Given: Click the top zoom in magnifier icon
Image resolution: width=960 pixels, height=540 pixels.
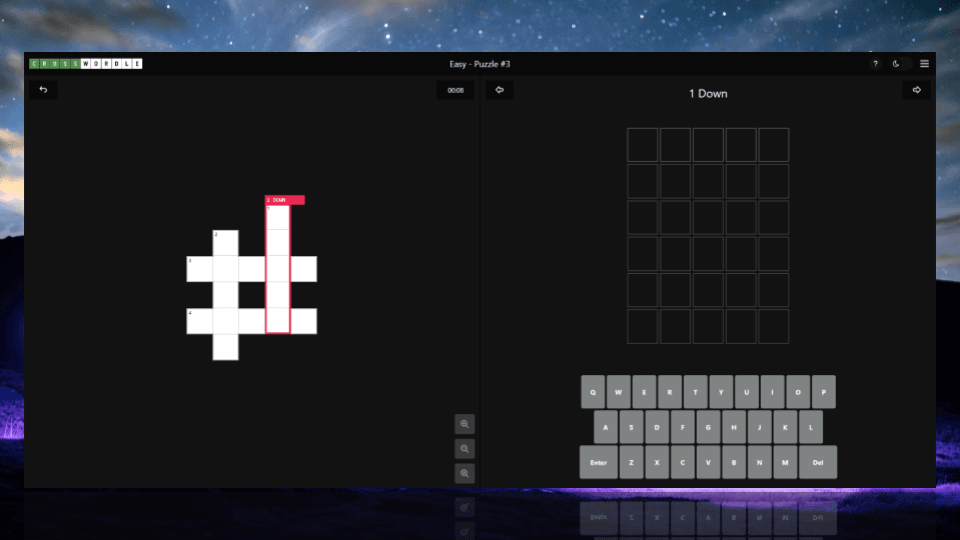Looking at the screenshot, I should point(465,424).
